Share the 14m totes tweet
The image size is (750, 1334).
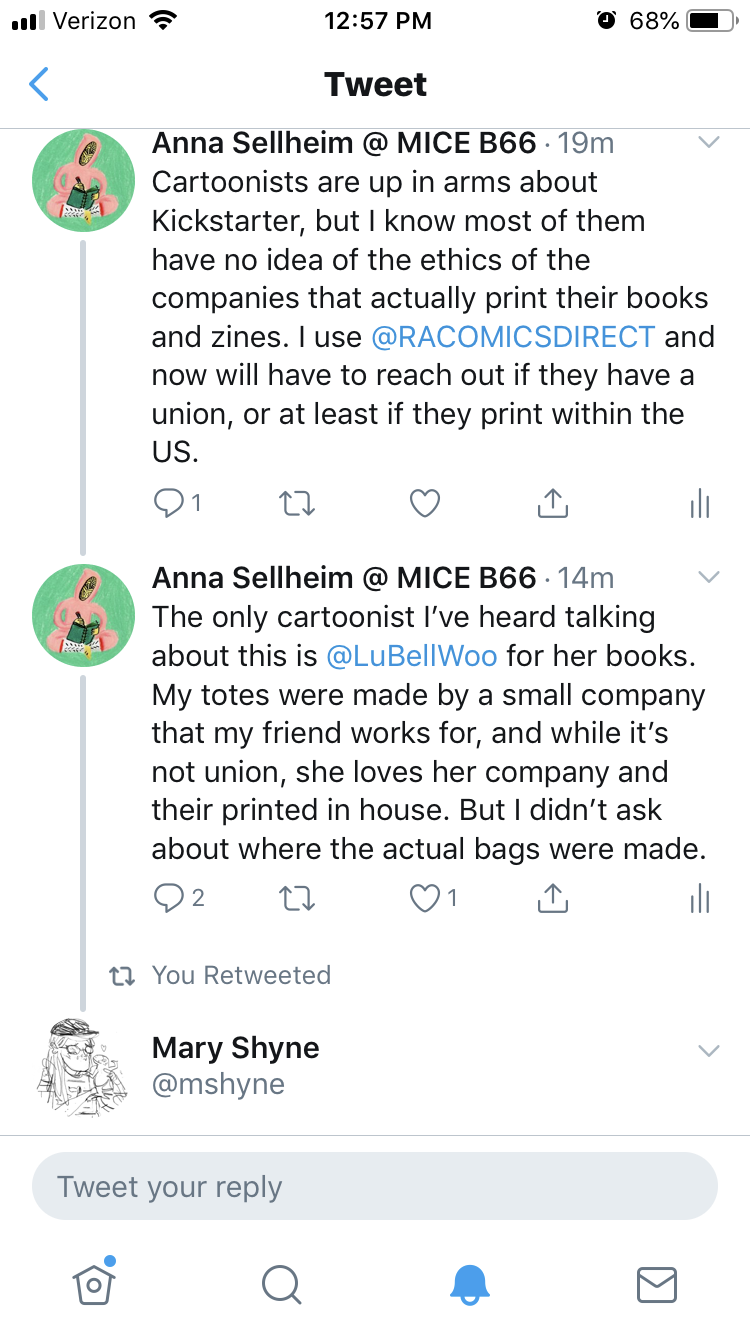[553, 898]
